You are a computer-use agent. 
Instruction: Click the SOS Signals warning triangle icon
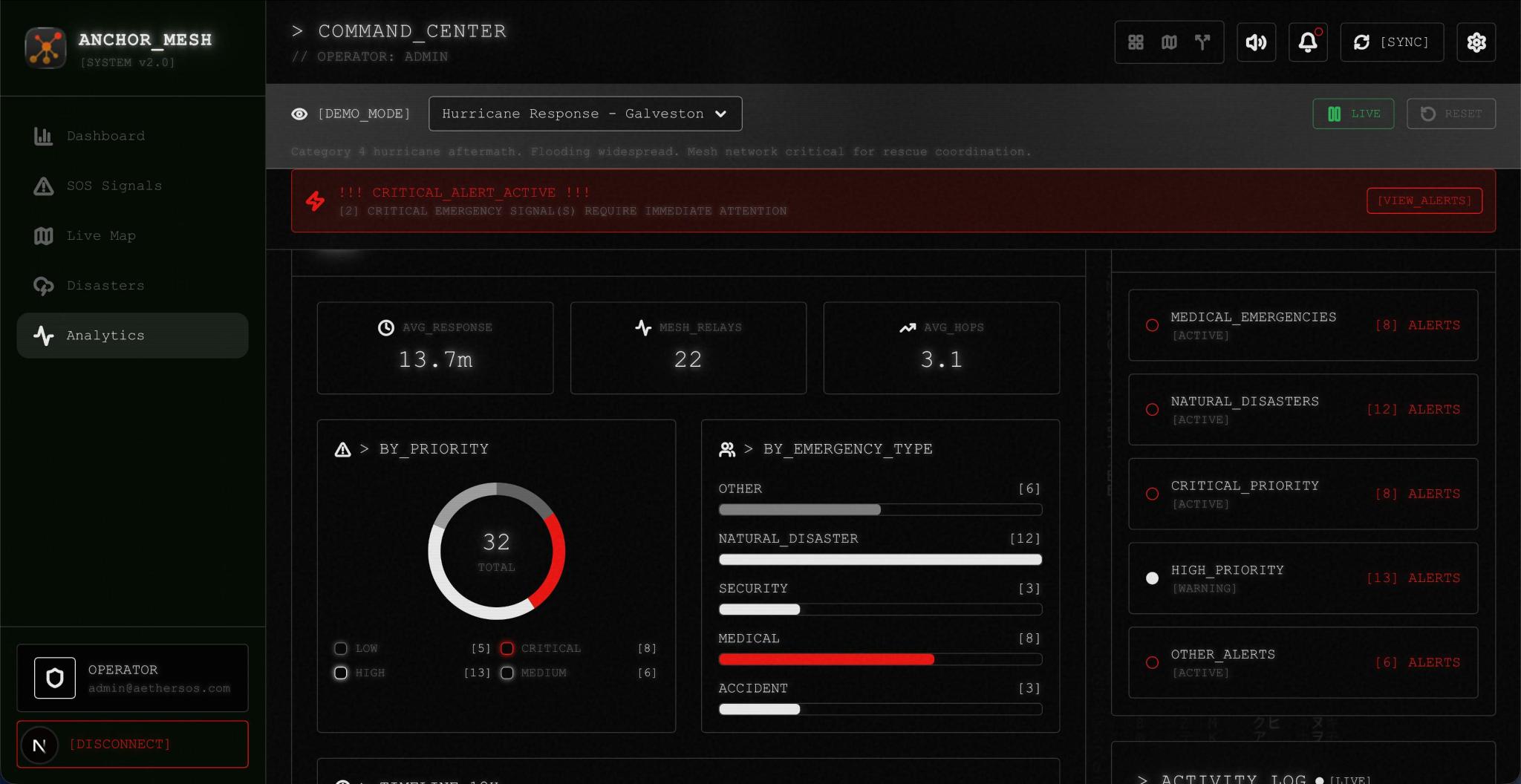[x=43, y=186]
